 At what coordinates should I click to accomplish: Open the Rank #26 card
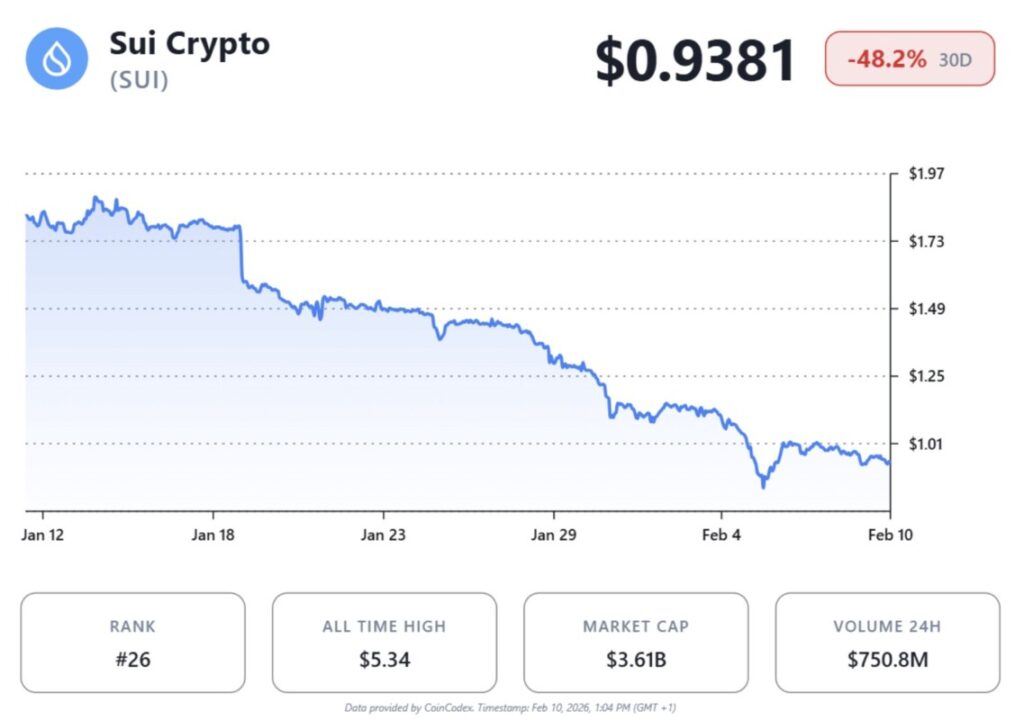tap(133, 642)
